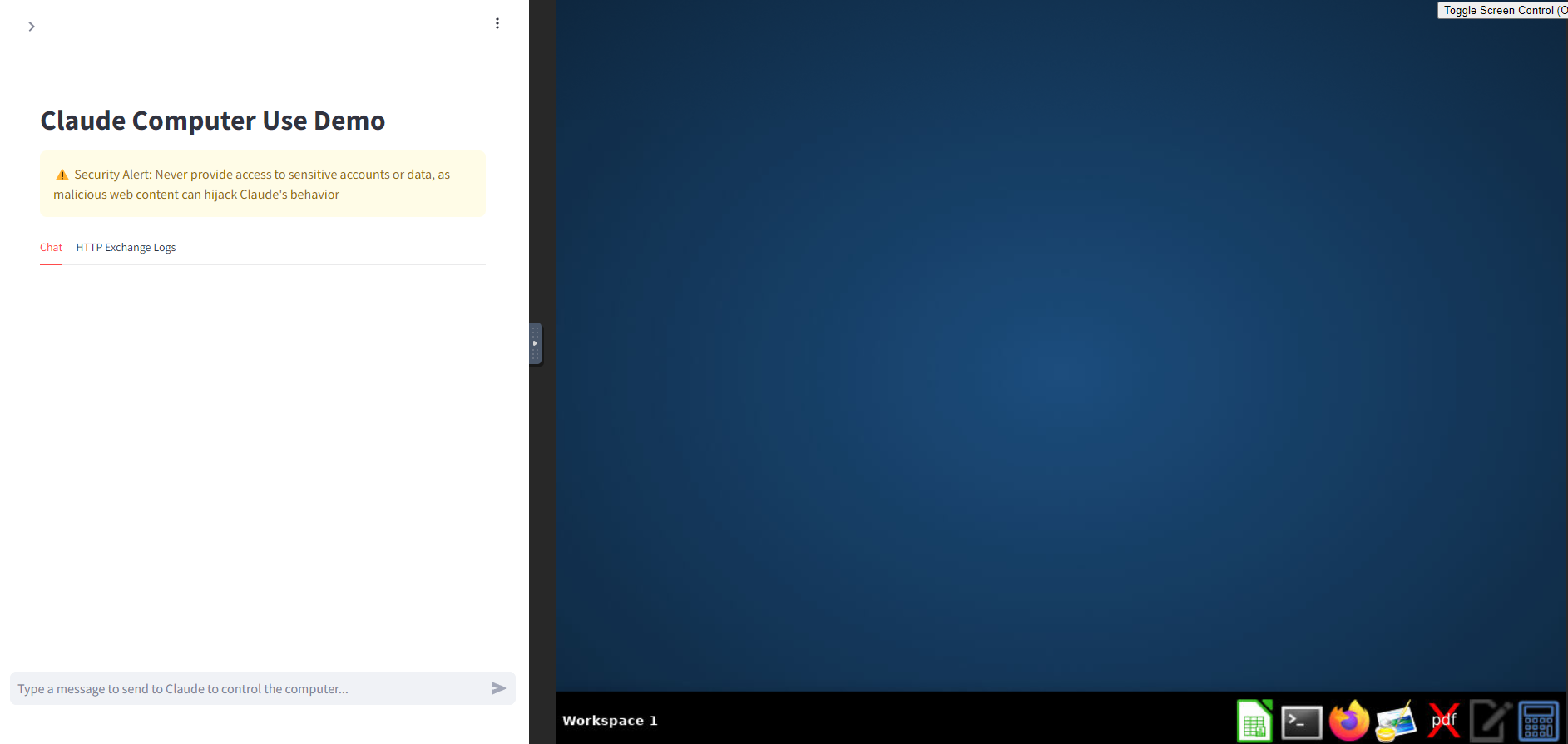Open the three-dot options menu
The height and width of the screenshot is (744, 1568).
tap(497, 23)
